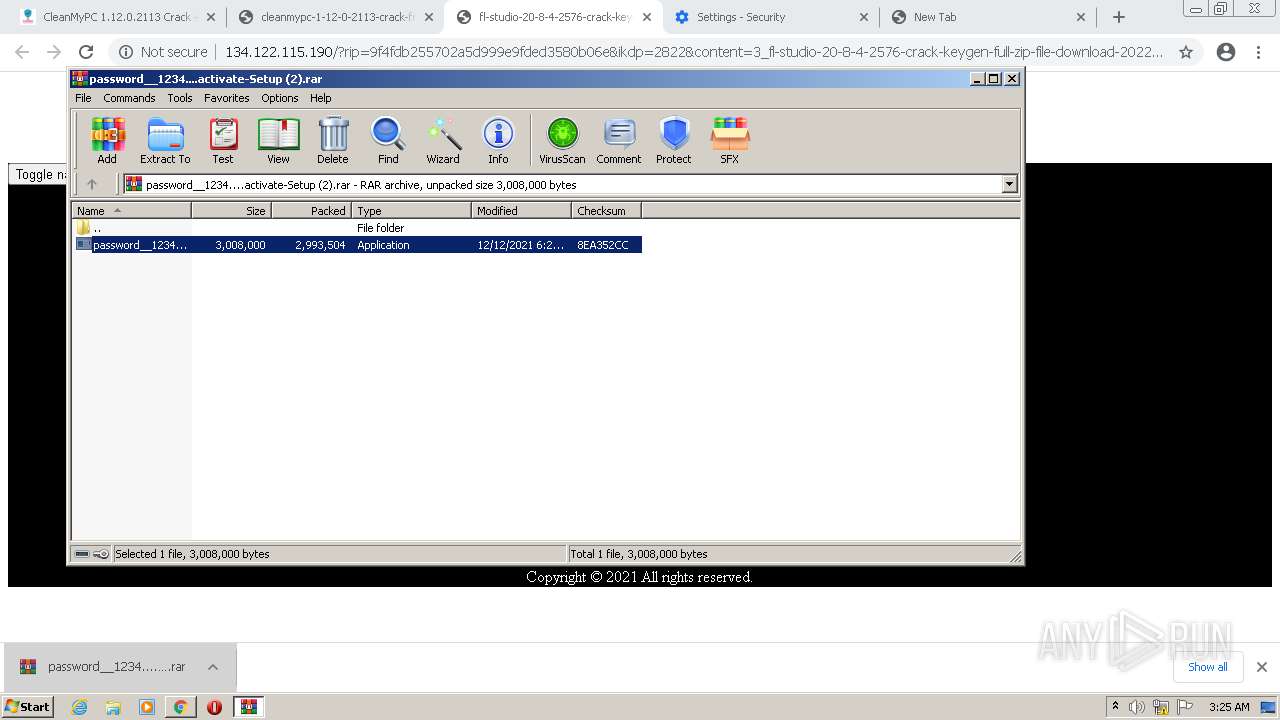Click Show all downloads button
Screen dimensions: 1280x720
coord(1208,667)
